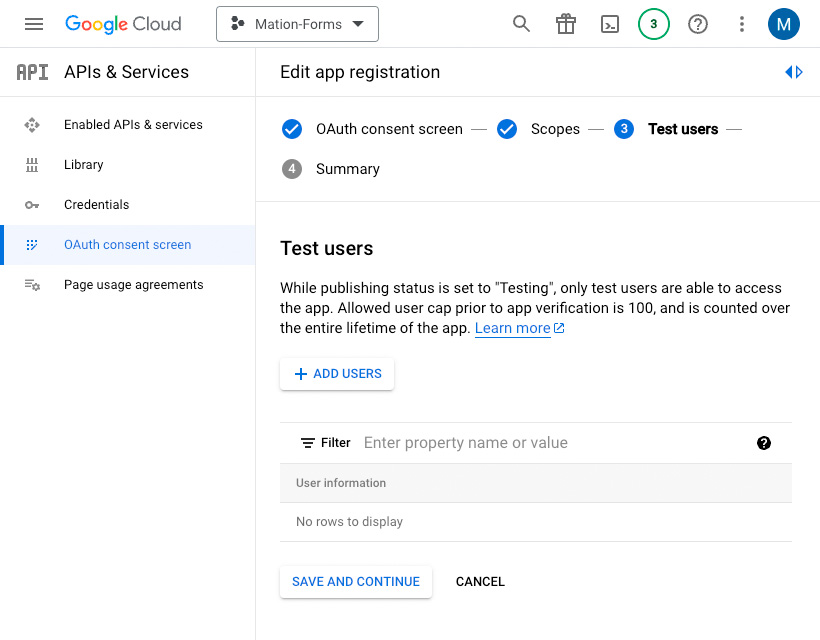The width and height of the screenshot is (820, 640).
Task: Click the Credentials key icon
Action: pyautogui.click(x=32, y=205)
